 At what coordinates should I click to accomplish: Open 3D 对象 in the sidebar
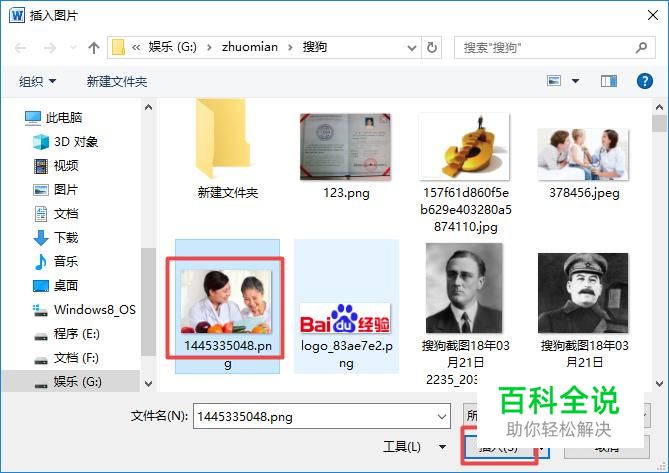65,142
